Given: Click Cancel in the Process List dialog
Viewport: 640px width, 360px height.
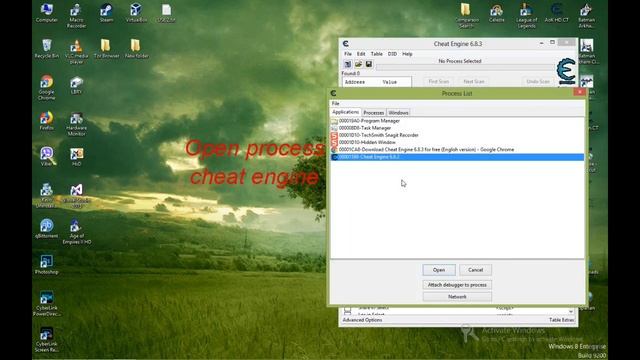Looking at the screenshot, I should 476,270.
